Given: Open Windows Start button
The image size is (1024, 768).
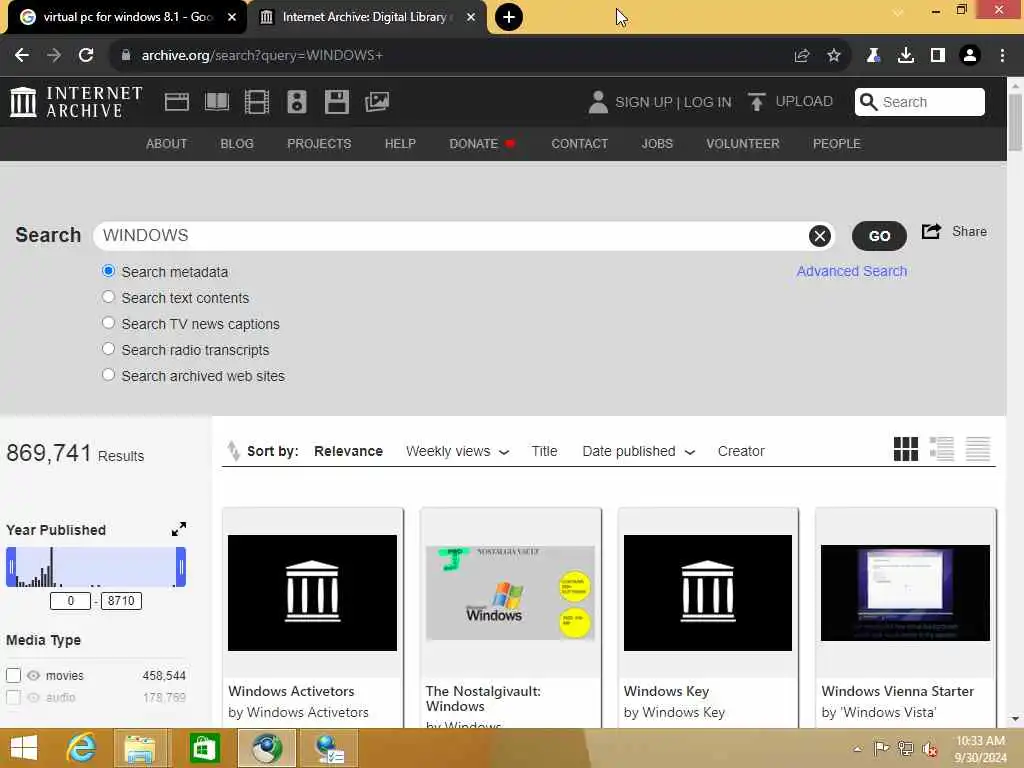Looking at the screenshot, I should coord(24,748).
